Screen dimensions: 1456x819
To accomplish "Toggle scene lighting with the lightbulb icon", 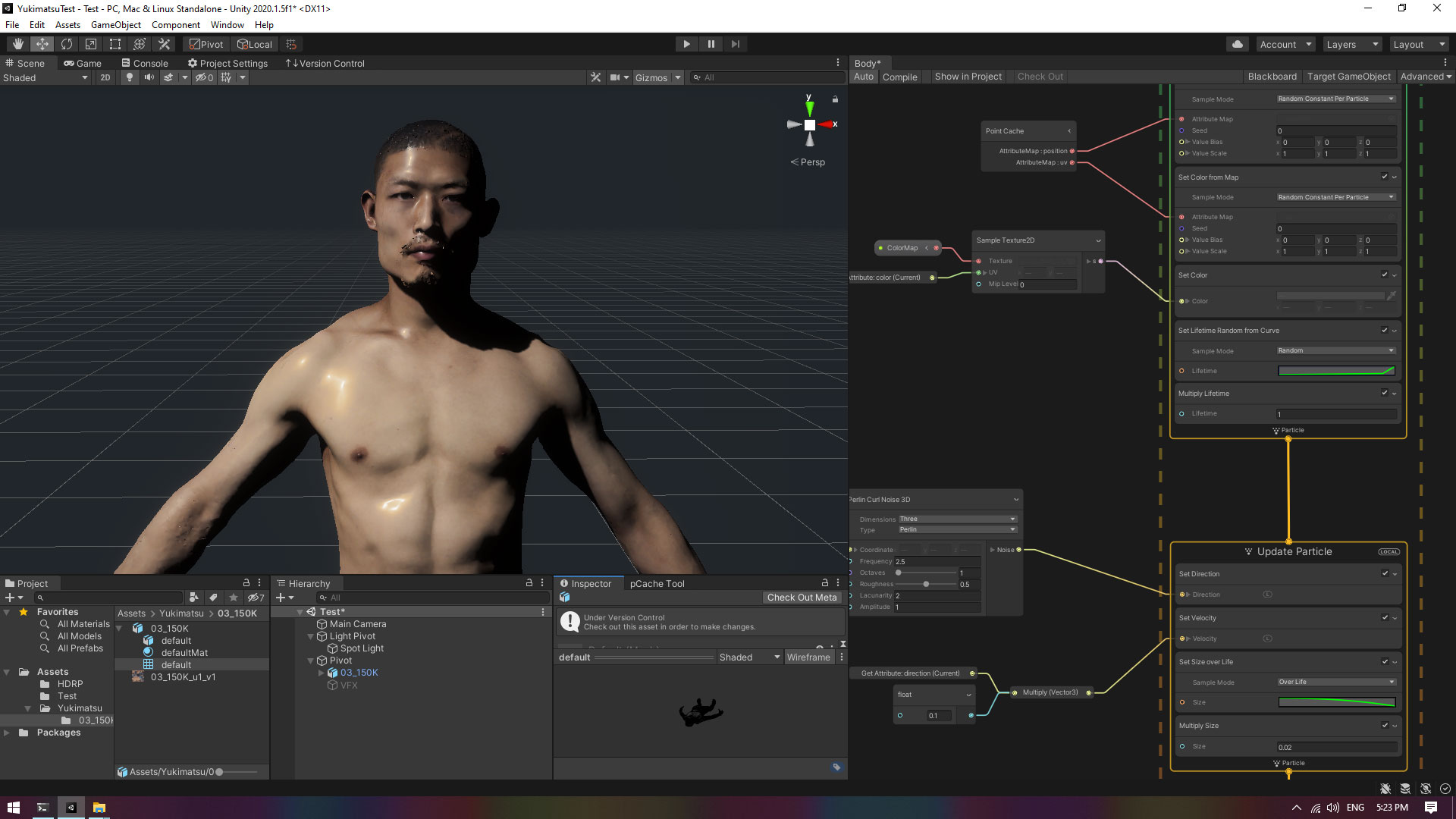I will coord(130,77).
